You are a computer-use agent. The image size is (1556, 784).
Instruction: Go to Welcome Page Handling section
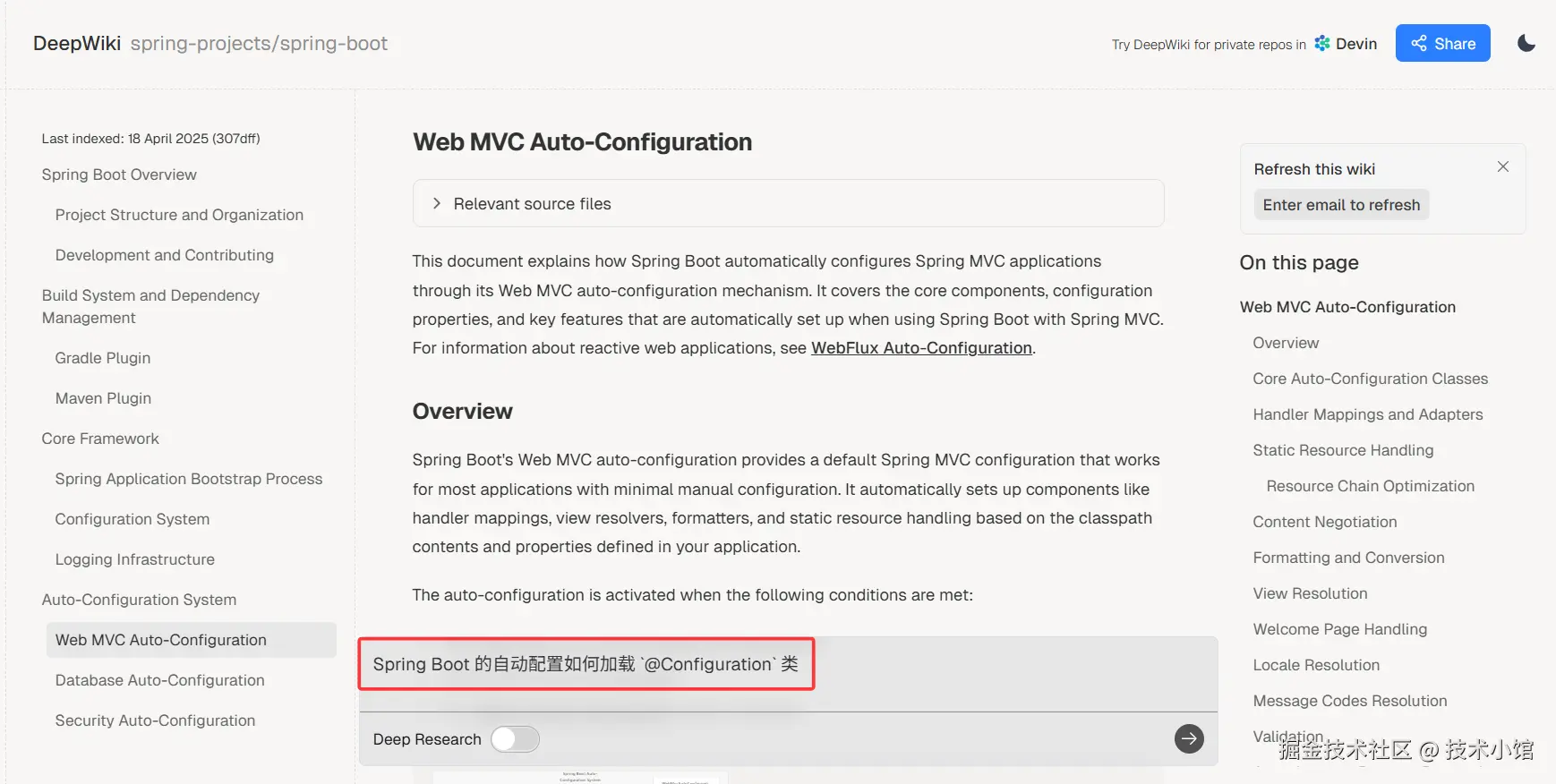click(1339, 629)
